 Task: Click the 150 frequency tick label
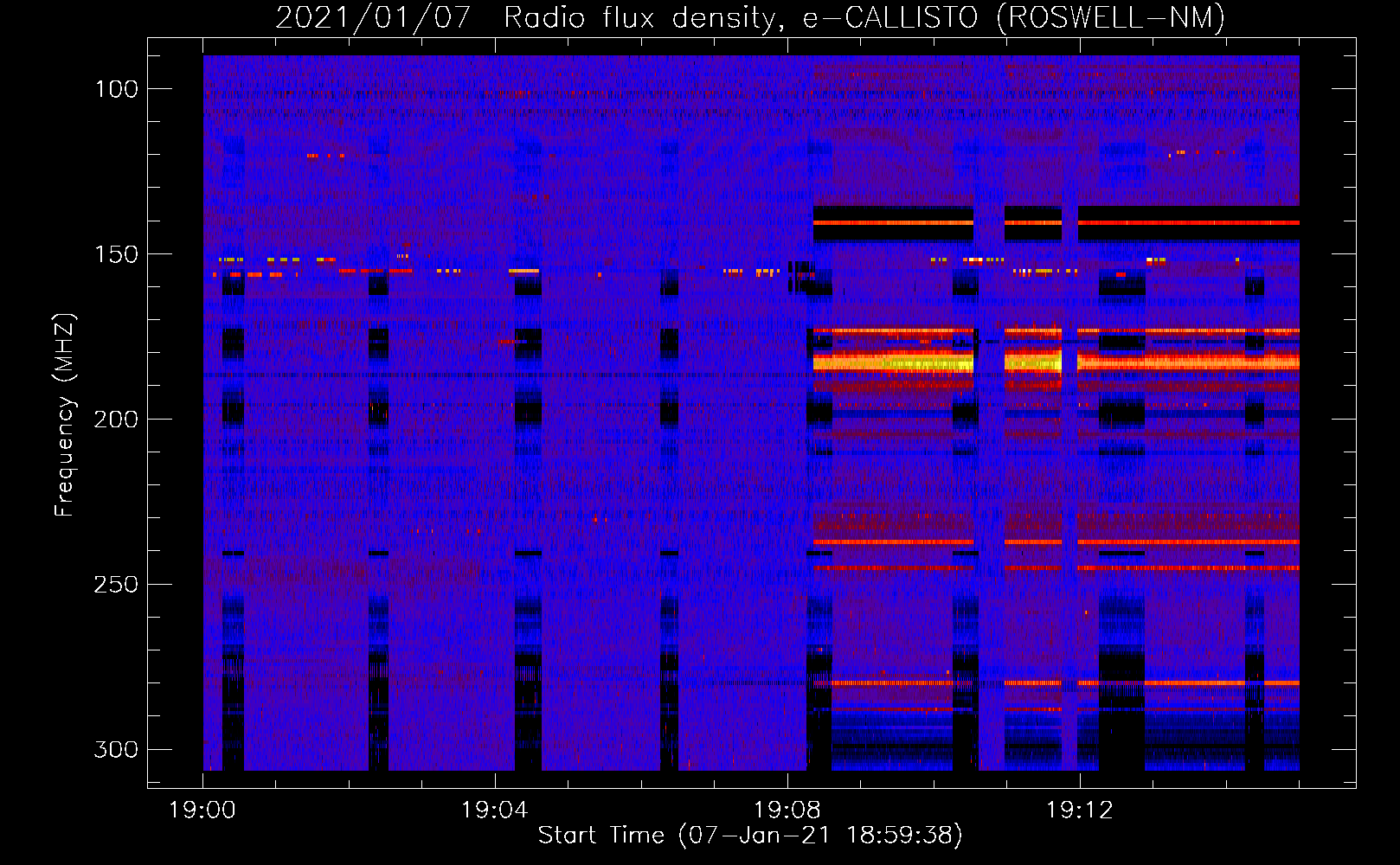click(117, 254)
